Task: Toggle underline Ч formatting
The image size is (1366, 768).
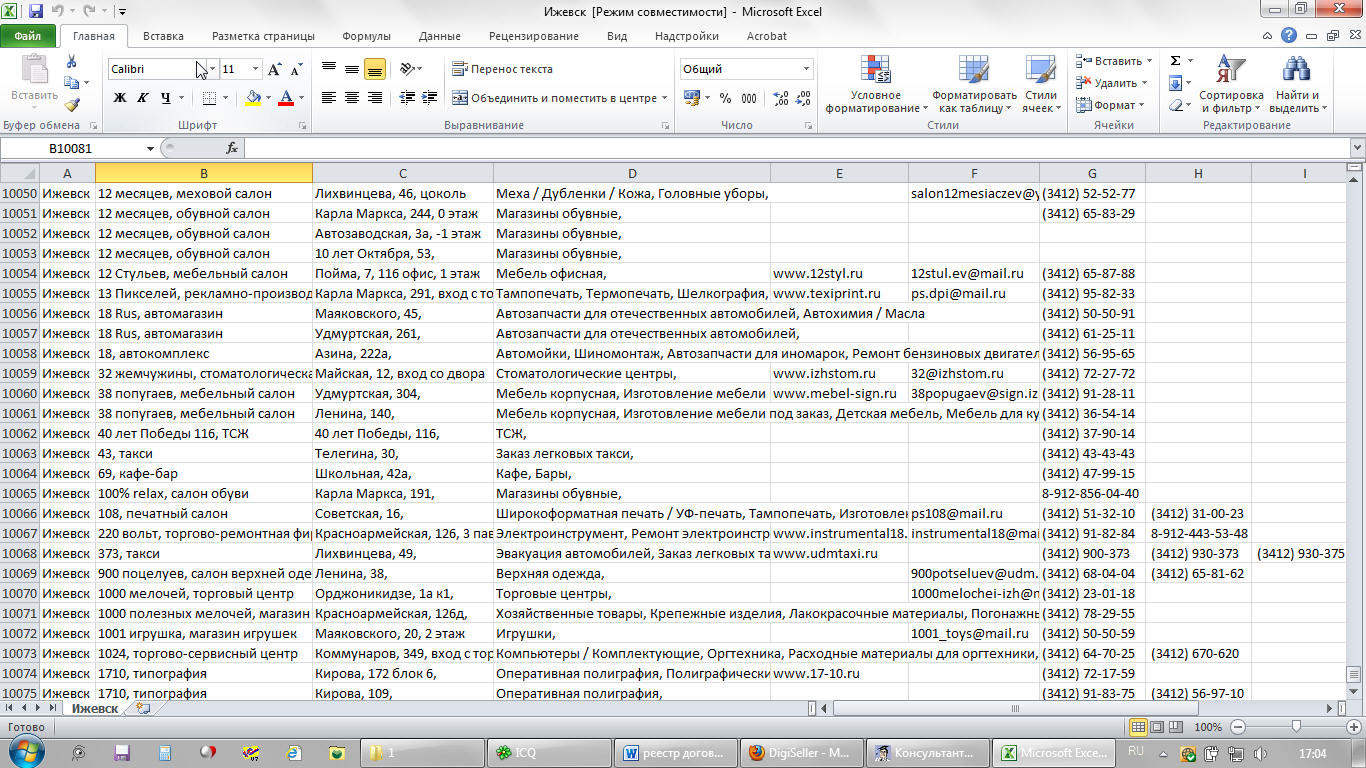Action: (x=165, y=98)
